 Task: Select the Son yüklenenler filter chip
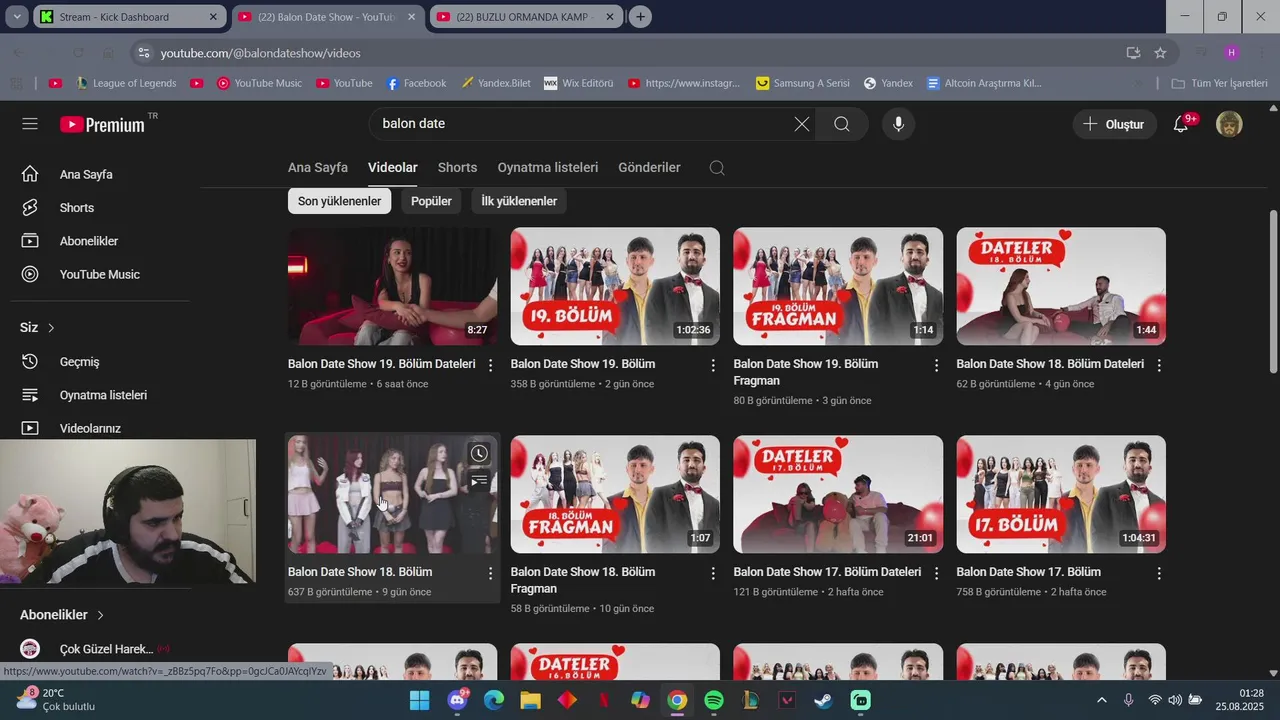(339, 201)
